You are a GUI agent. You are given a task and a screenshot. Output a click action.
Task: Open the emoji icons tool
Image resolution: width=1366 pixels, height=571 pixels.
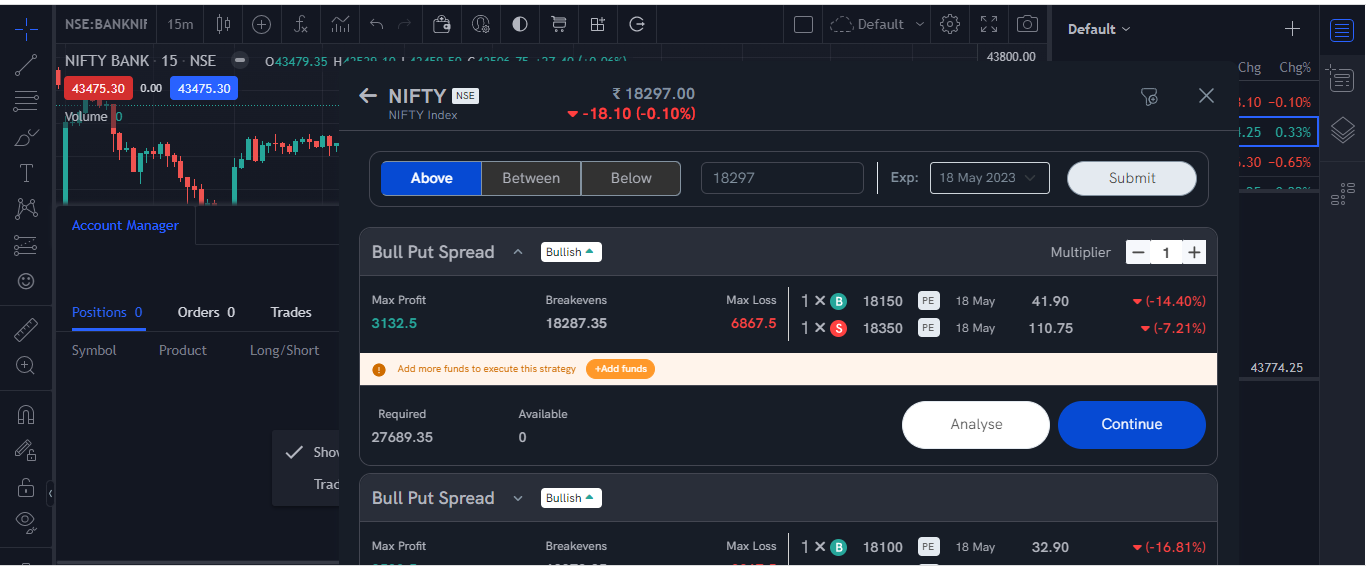[x=26, y=281]
